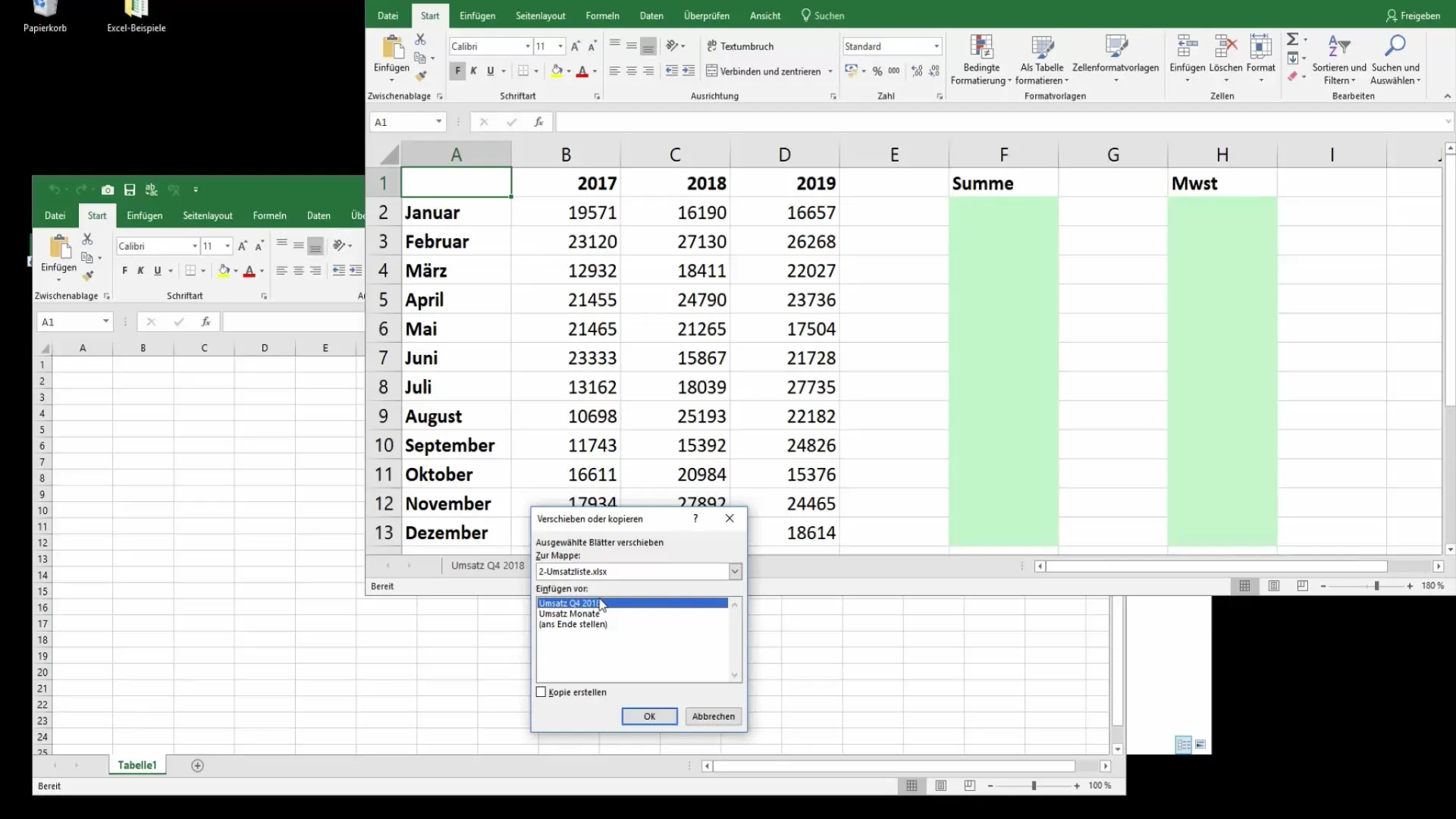Open Seitenlayout tab in front window

pyautogui.click(x=541, y=15)
